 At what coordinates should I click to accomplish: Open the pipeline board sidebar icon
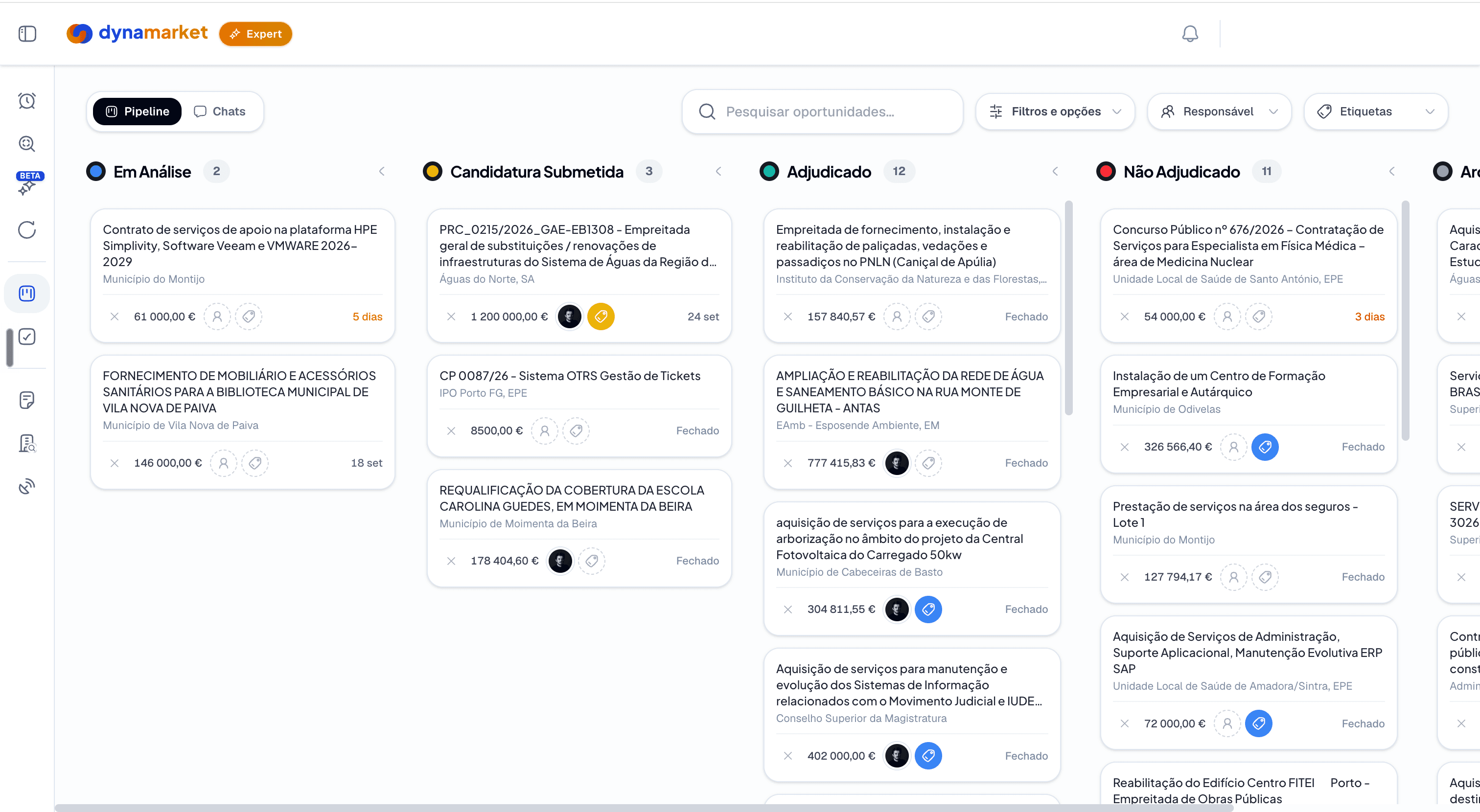[x=27, y=293]
